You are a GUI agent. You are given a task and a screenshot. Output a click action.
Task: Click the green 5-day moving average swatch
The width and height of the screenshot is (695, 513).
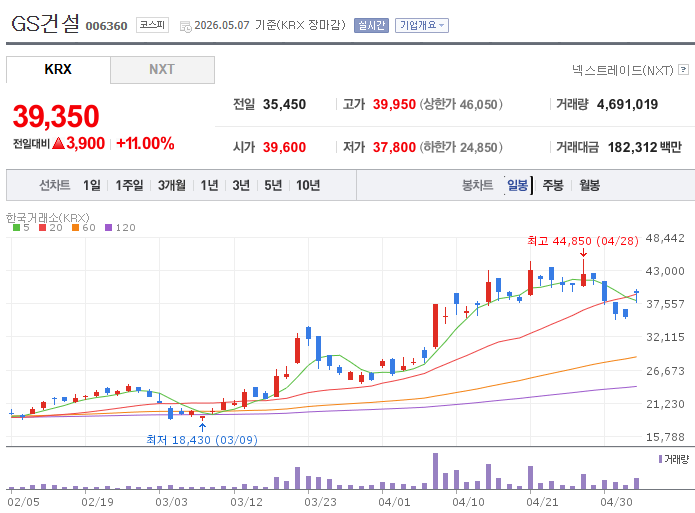tap(16, 227)
